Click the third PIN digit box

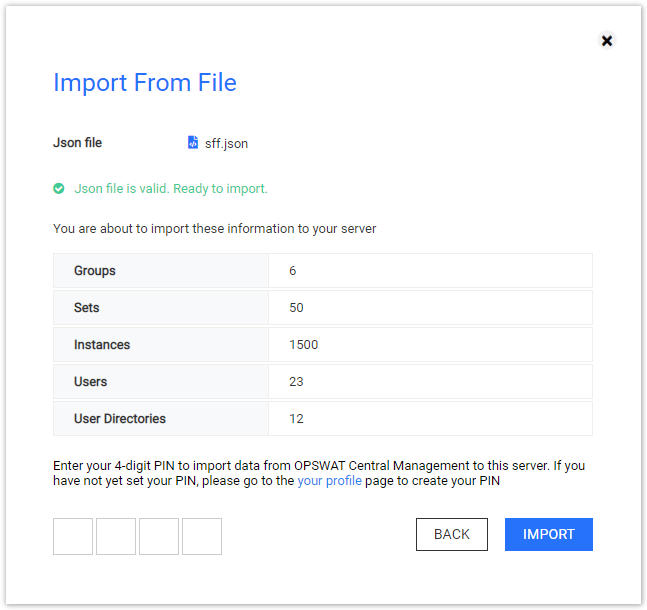point(159,536)
